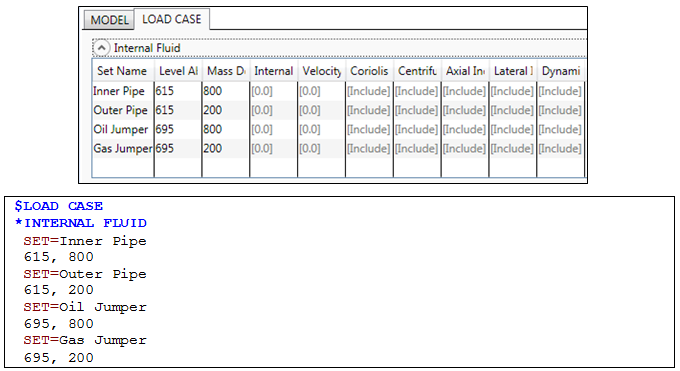Click Gas Jumper Velocity [0.0] cell
Screen dimensions: 680x371
click(321, 148)
